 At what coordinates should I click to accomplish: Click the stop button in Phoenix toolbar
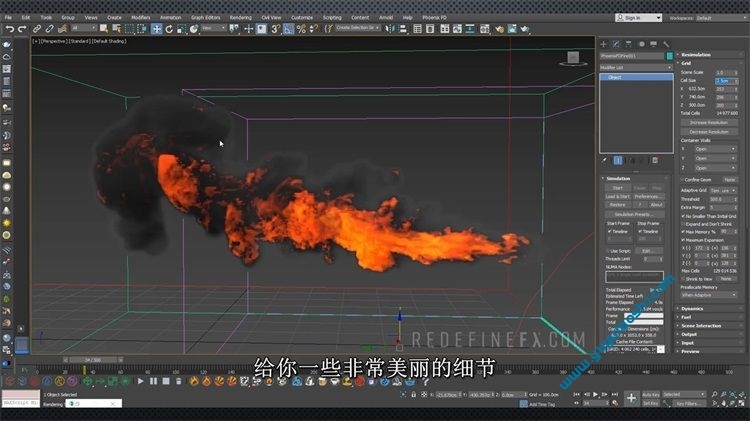166,381
